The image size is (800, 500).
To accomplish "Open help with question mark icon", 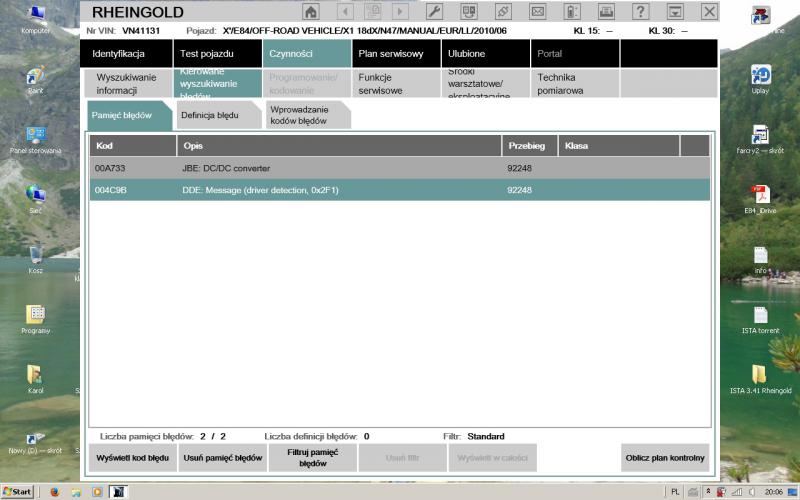I will (x=640, y=12).
